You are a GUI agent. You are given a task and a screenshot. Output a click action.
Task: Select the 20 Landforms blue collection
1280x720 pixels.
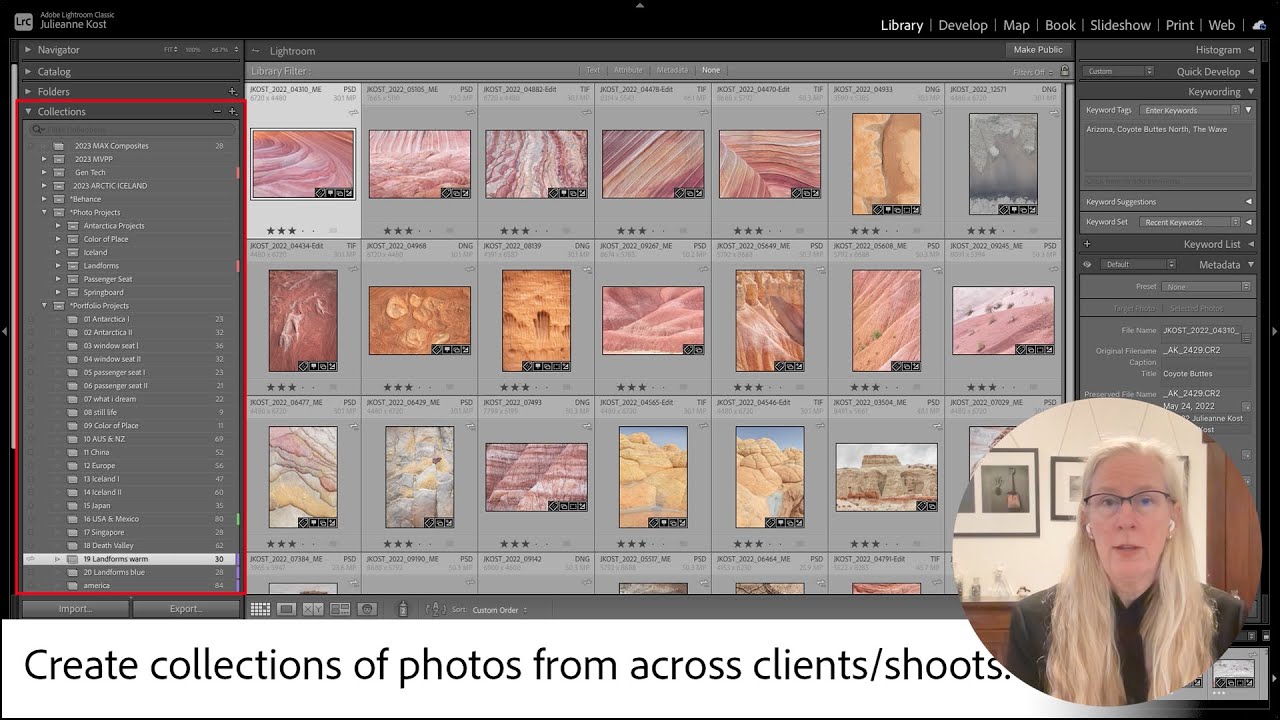coord(130,572)
